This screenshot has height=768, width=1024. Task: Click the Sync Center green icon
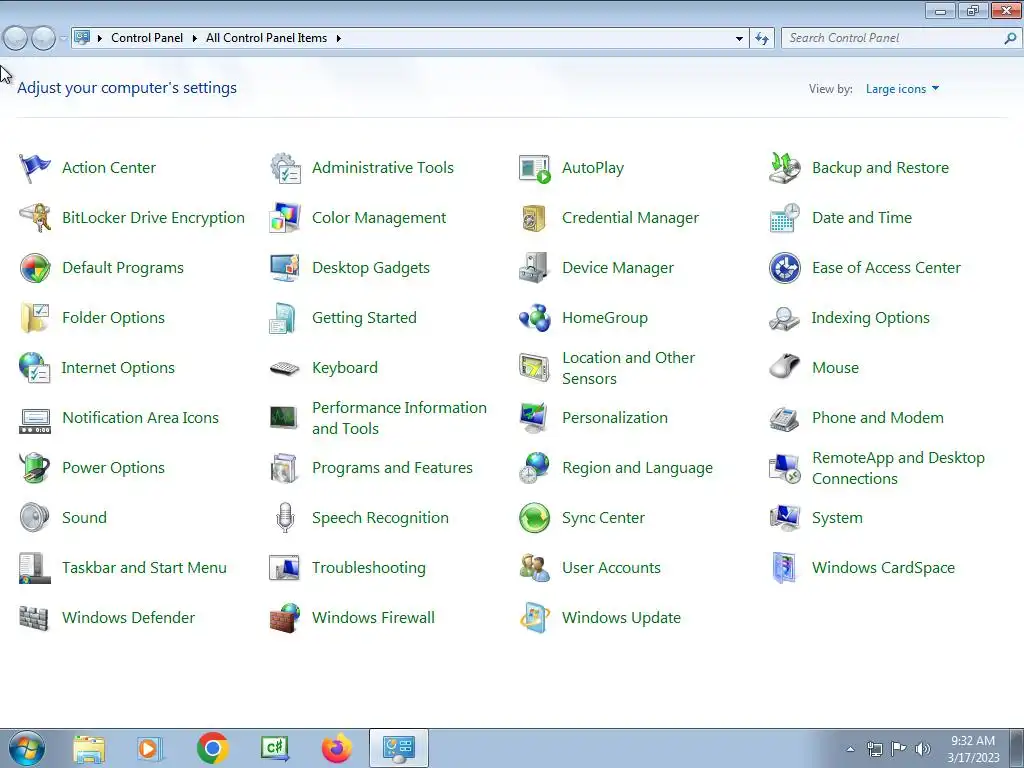(535, 517)
